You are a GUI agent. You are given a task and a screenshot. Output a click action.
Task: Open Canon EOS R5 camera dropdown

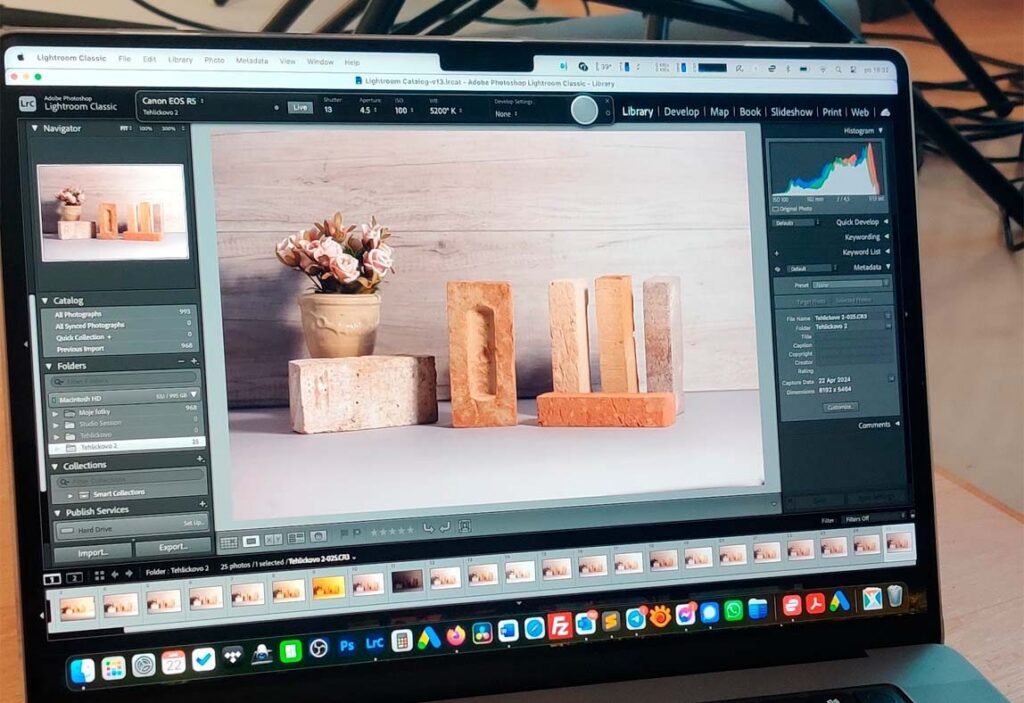pyautogui.click(x=172, y=101)
